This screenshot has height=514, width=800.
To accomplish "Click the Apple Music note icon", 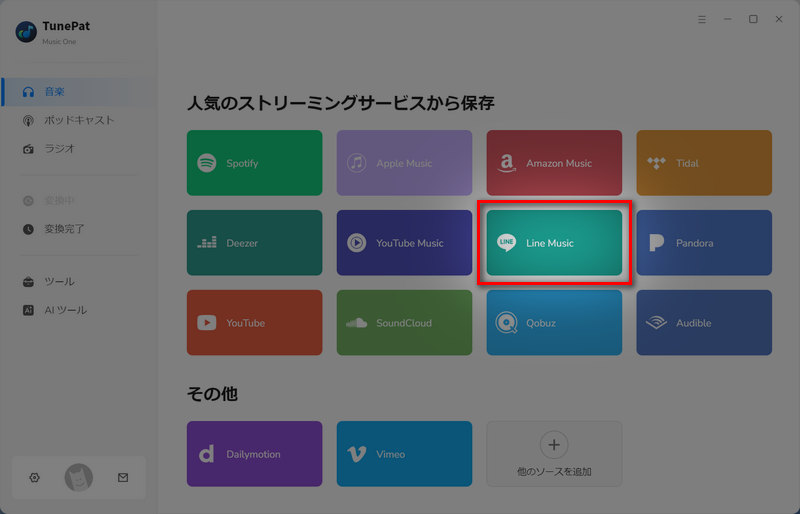I will coord(357,163).
